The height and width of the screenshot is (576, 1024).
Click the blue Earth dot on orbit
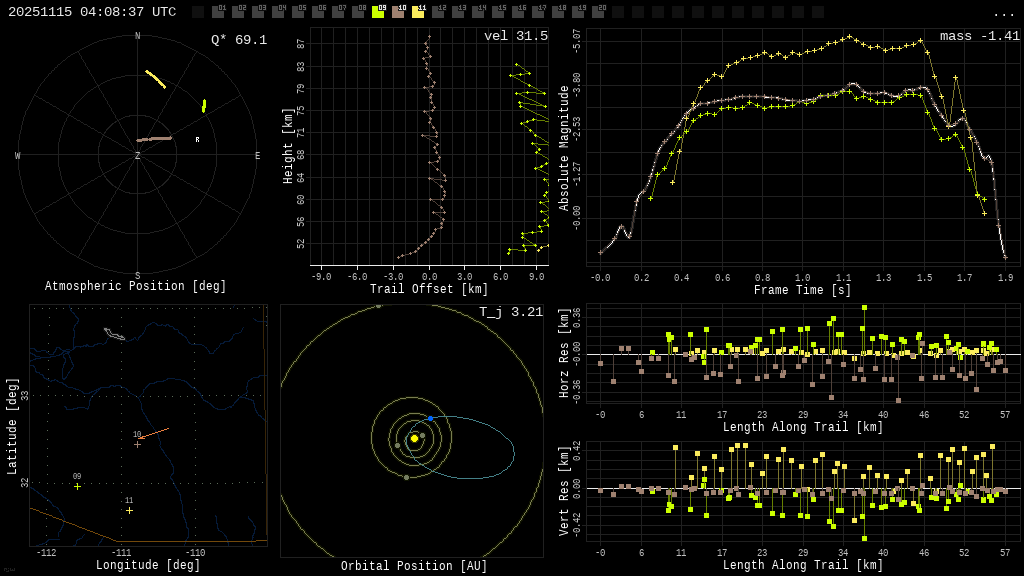point(430,418)
